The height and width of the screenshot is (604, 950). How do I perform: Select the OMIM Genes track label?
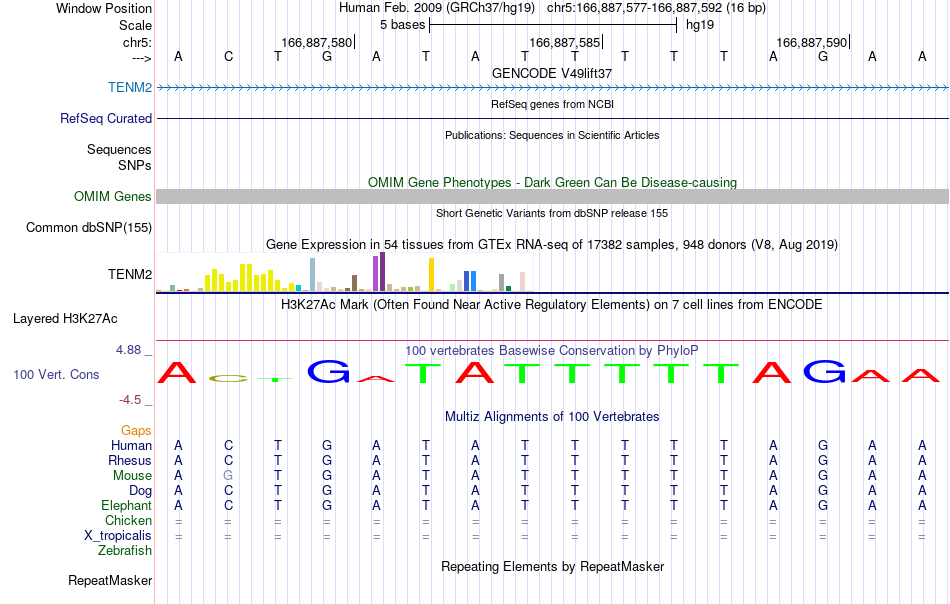point(113,196)
